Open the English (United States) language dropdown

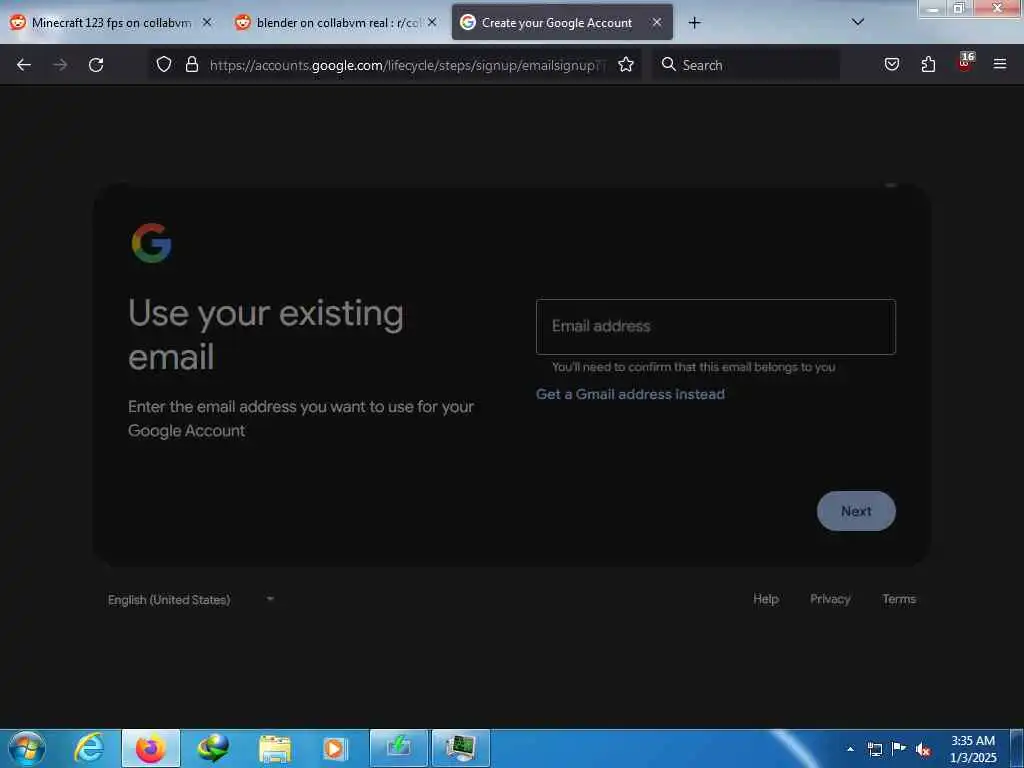pos(190,600)
